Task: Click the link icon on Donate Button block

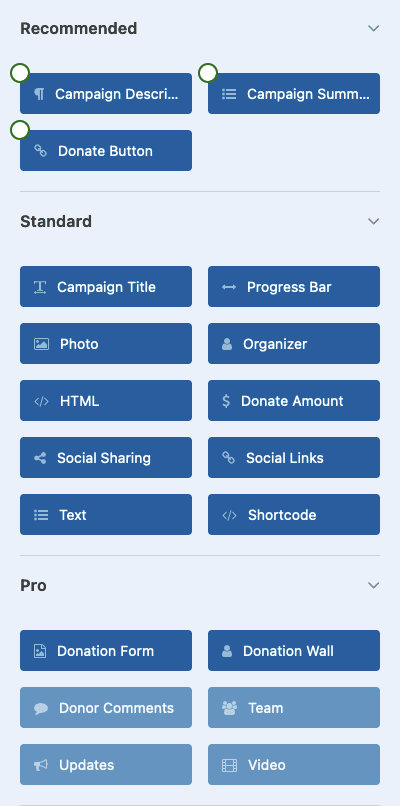Action: [x=41, y=151]
